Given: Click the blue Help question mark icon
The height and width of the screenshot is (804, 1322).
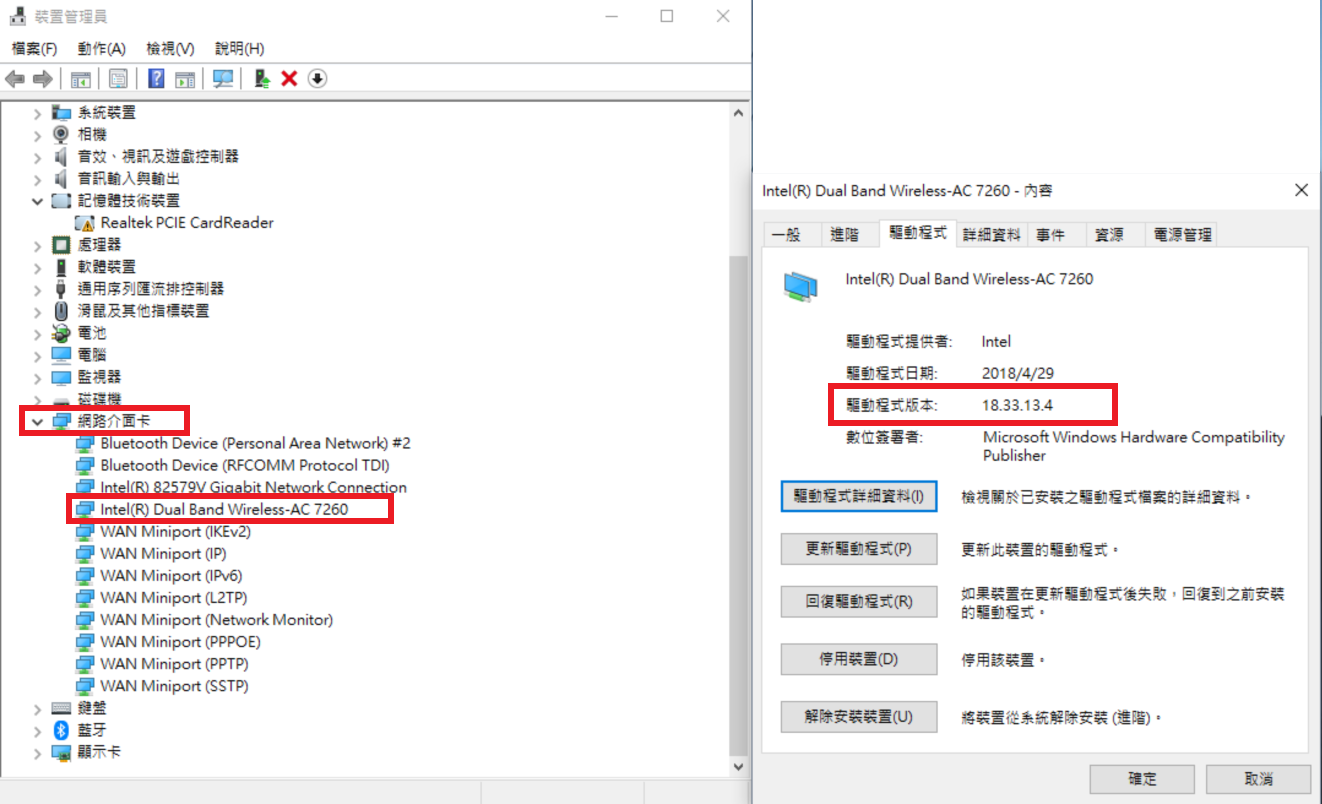Looking at the screenshot, I should [156, 79].
